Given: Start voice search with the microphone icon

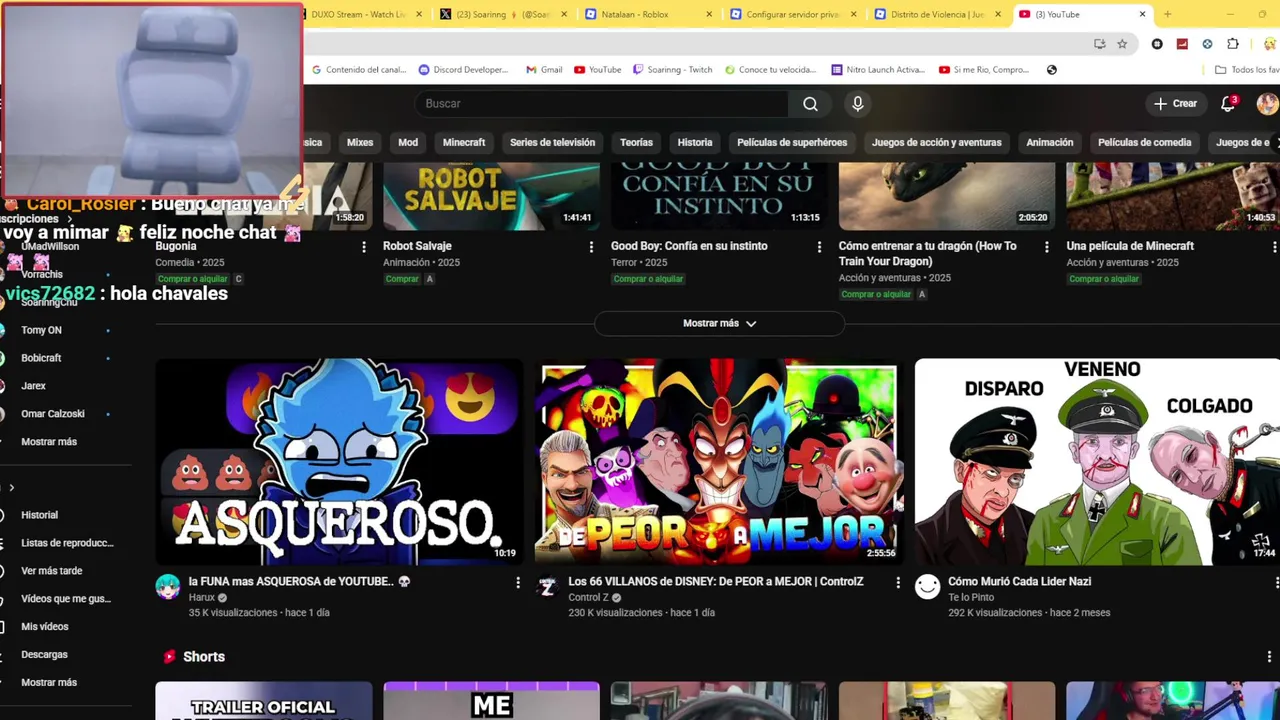Looking at the screenshot, I should (x=857, y=104).
